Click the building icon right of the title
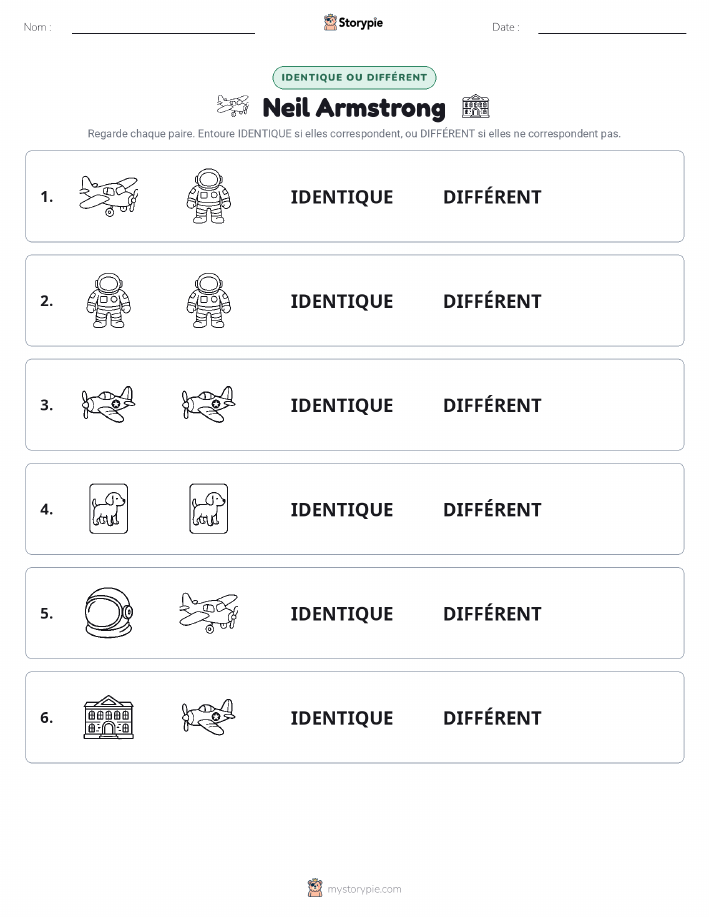Image resolution: width=709 pixels, height=917 pixels. [476, 106]
